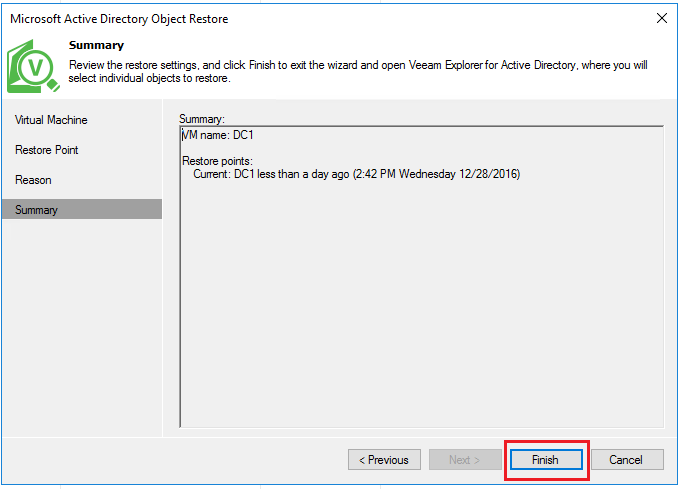The image size is (682, 489).
Task: Click the Finish button
Action: [546, 460]
